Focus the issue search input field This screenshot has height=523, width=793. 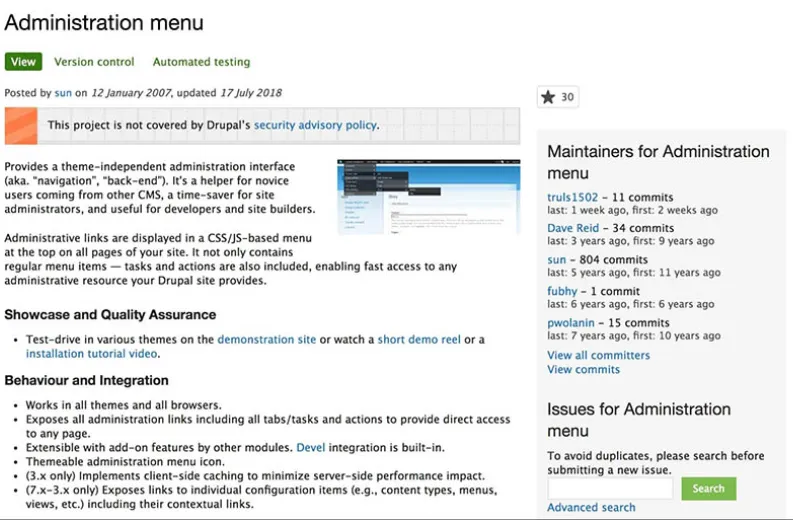tap(610, 489)
